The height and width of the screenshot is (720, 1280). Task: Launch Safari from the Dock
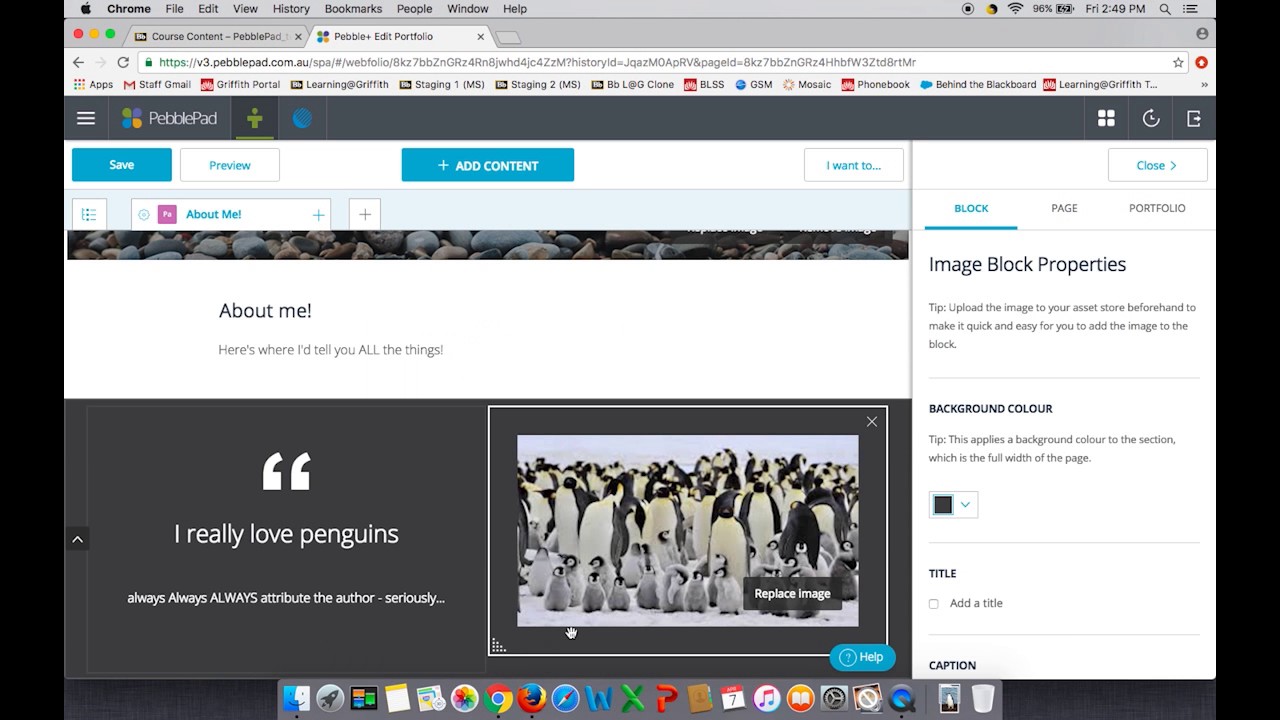coord(565,698)
